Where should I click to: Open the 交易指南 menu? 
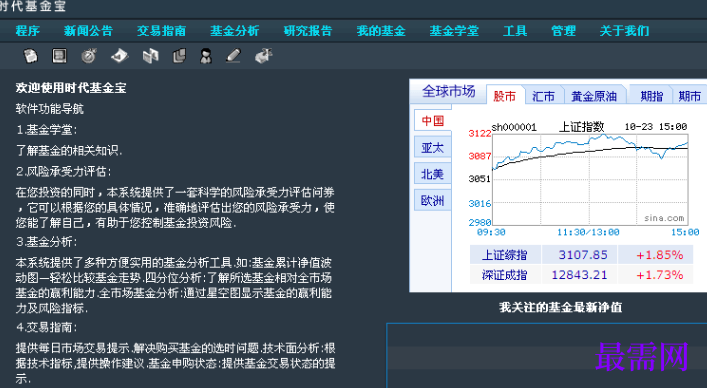[161, 31]
